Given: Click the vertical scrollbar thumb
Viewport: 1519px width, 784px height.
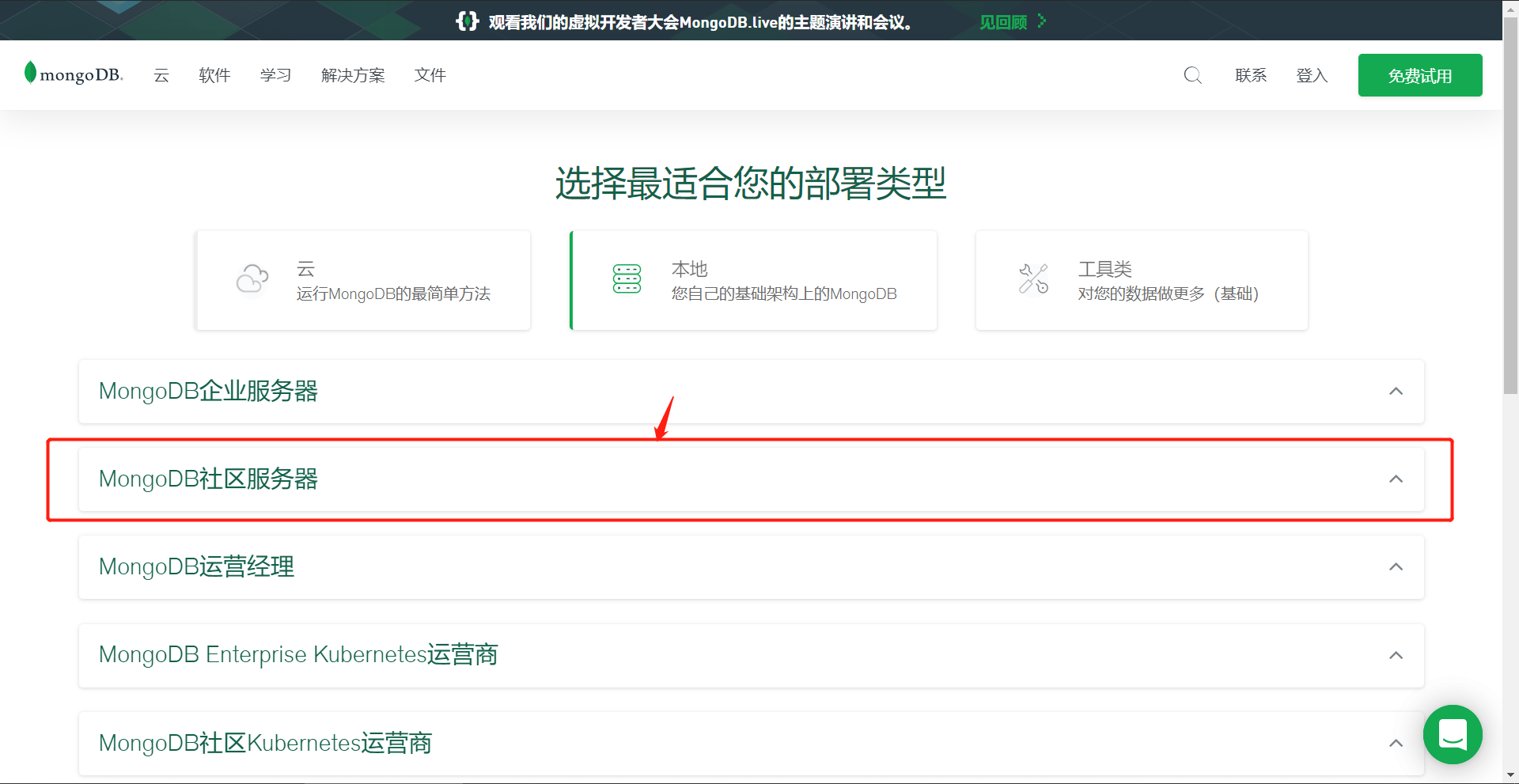Looking at the screenshot, I should pyautogui.click(x=1510, y=206).
